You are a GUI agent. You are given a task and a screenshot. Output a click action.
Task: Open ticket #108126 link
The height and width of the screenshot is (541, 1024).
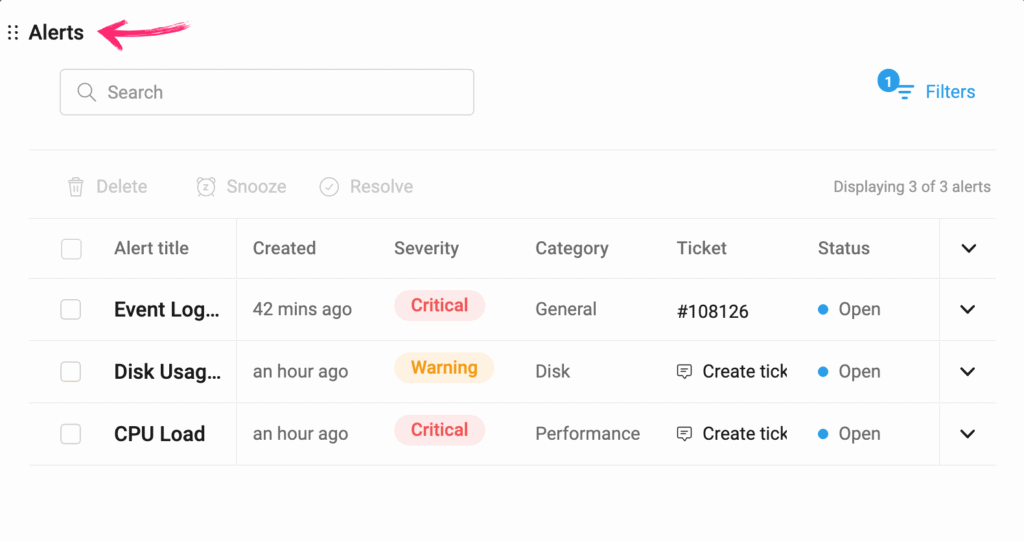pyautogui.click(x=712, y=311)
